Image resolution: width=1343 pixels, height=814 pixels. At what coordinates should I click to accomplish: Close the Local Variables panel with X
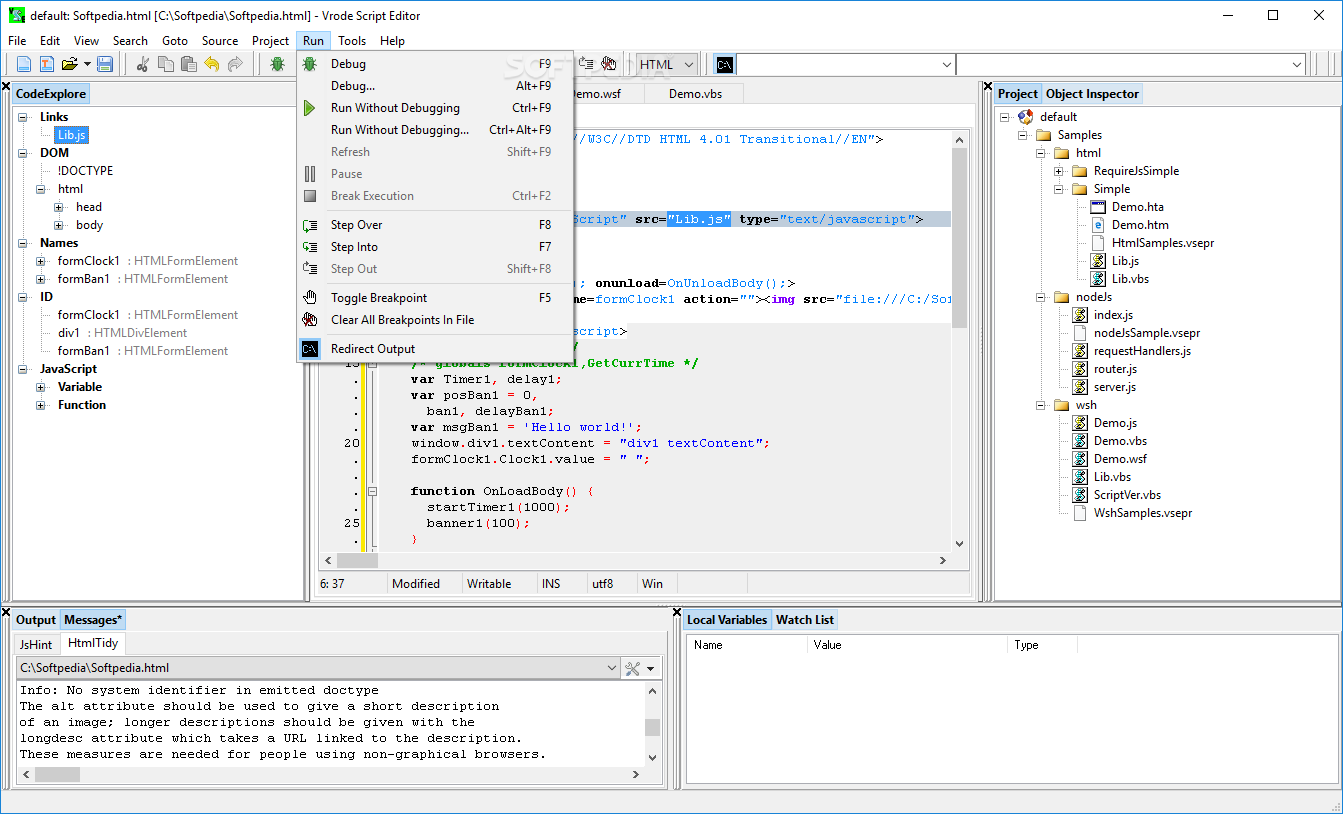tap(676, 613)
